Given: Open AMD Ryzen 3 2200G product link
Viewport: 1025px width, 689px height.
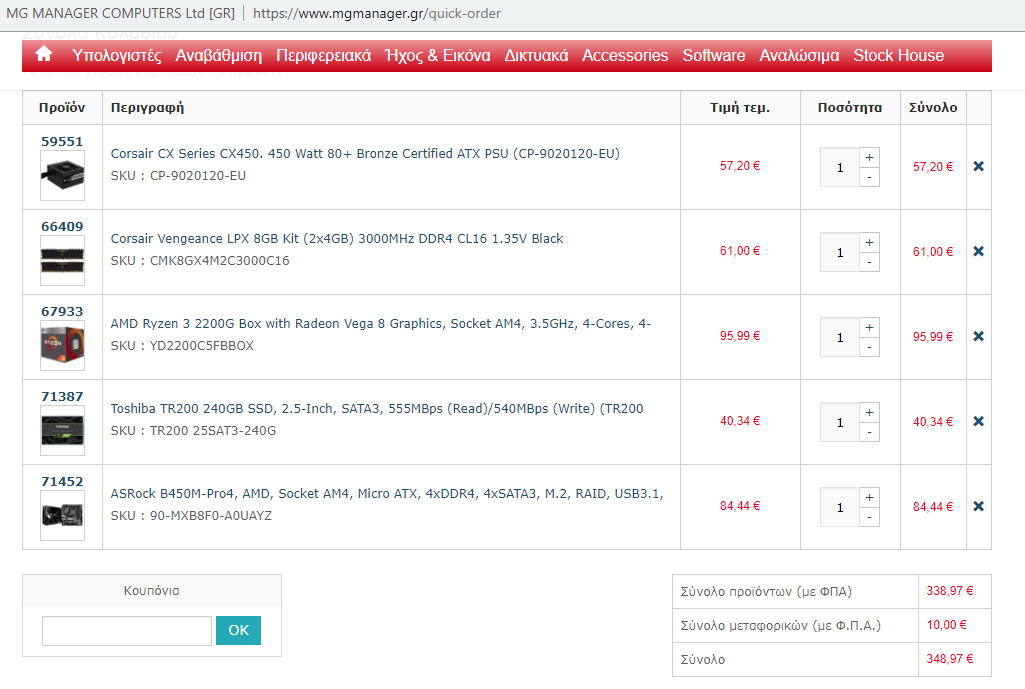Looking at the screenshot, I should tap(380, 324).
